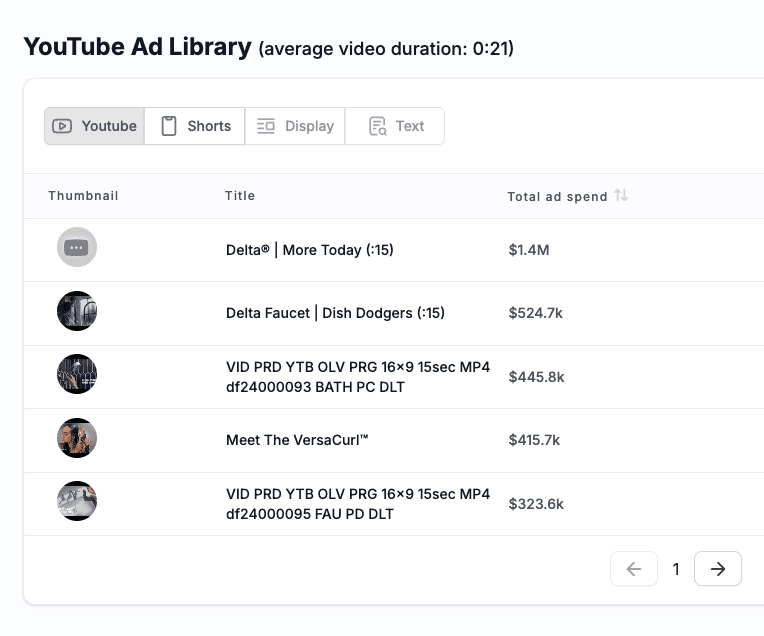Image resolution: width=764 pixels, height=636 pixels.
Task: Click the Text search document icon
Action: pos(378,126)
